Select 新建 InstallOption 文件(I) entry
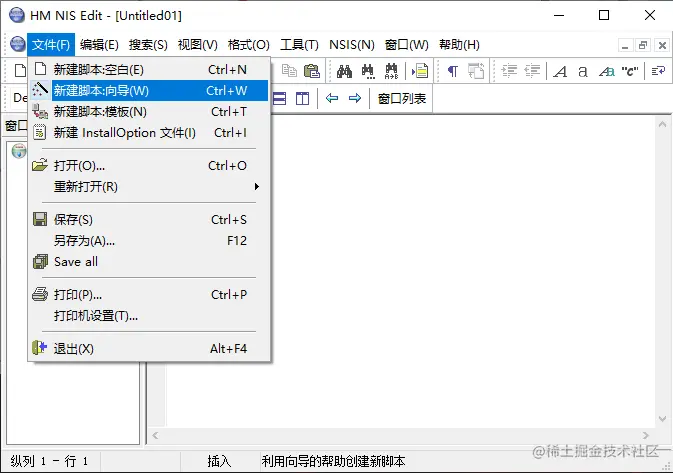 click(149, 133)
